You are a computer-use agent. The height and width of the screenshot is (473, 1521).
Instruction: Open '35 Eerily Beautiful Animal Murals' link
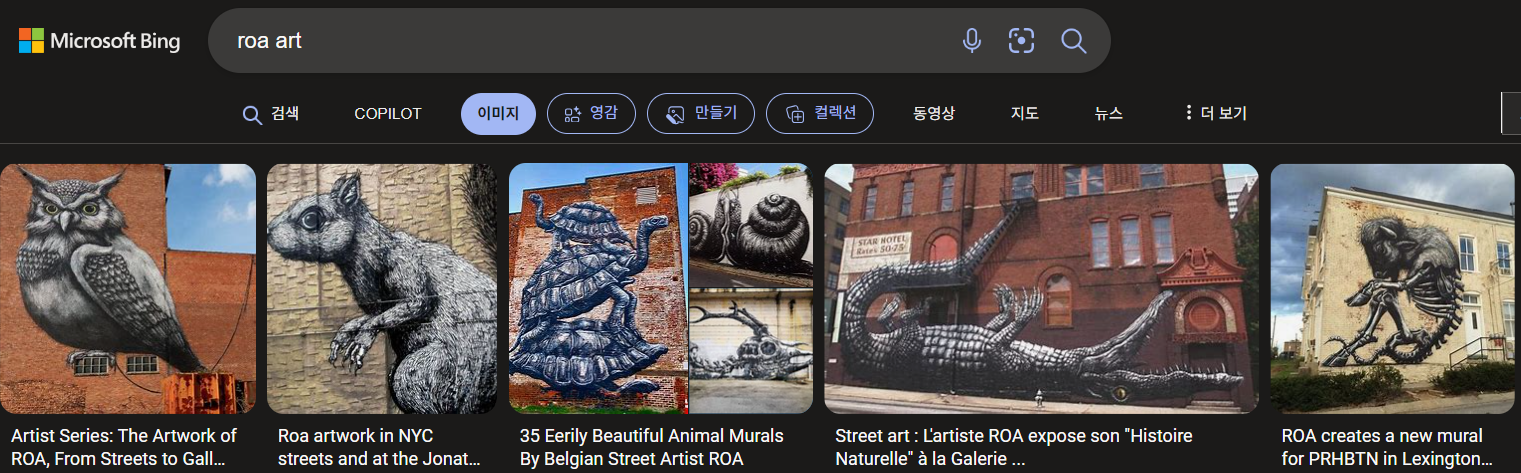coord(652,448)
